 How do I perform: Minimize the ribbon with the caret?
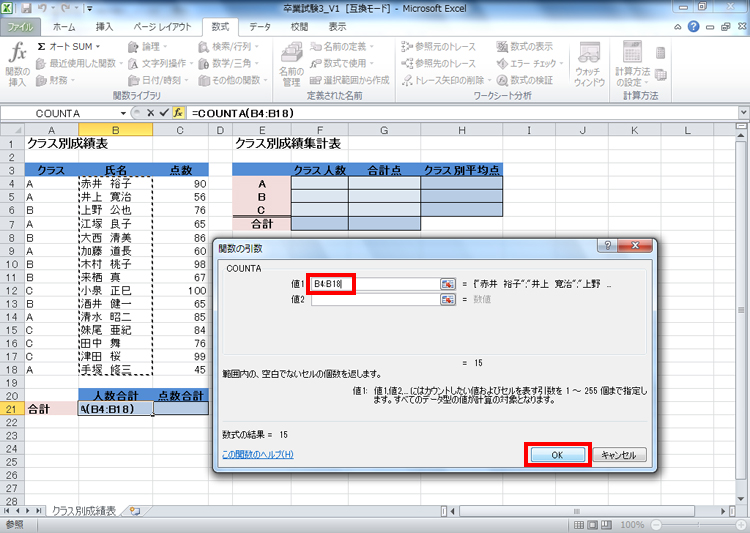[677, 27]
